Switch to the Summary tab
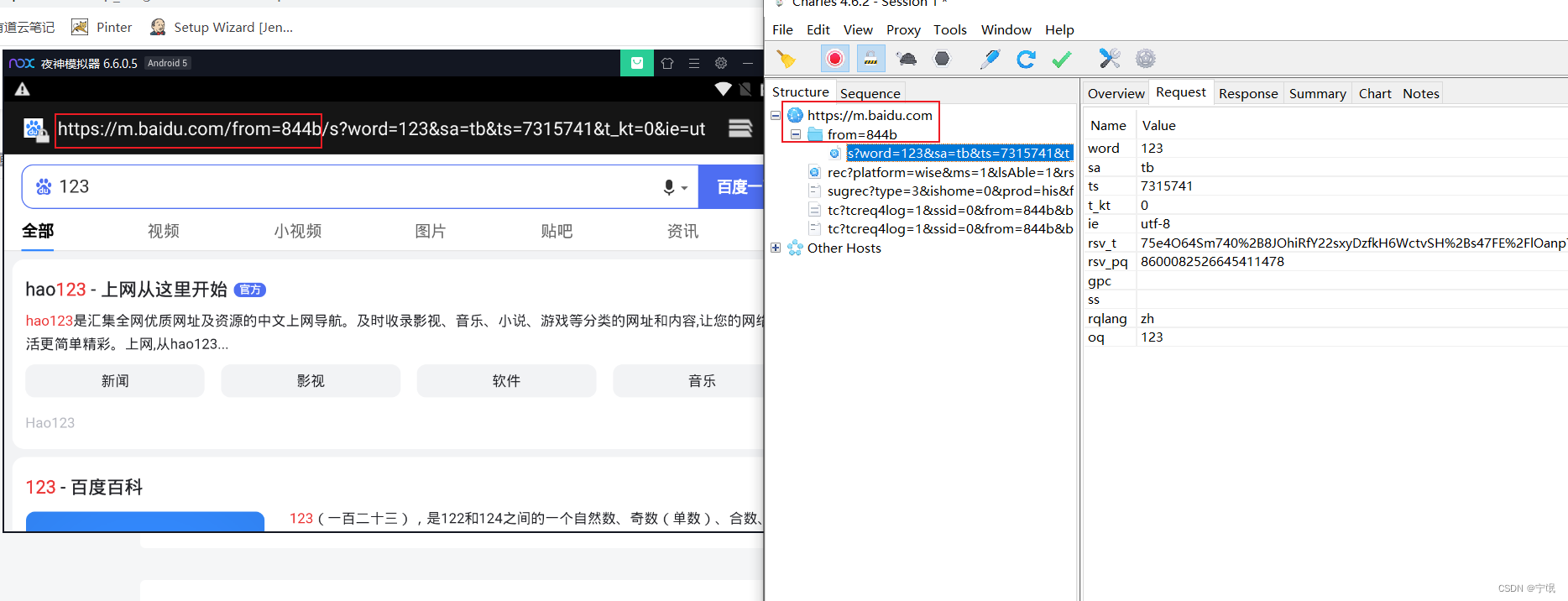Image resolution: width=1568 pixels, height=601 pixels. tap(1317, 93)
